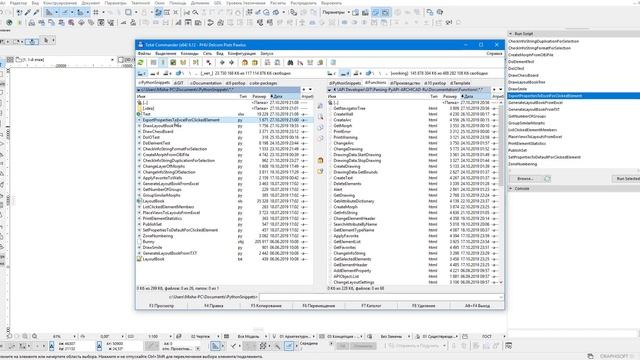Open the 1:100 scale dropdown in ArchiCAD
Image resolution: width=640 pixels, height=360 pixels.
pyautogui.click(x=170, y=336)
